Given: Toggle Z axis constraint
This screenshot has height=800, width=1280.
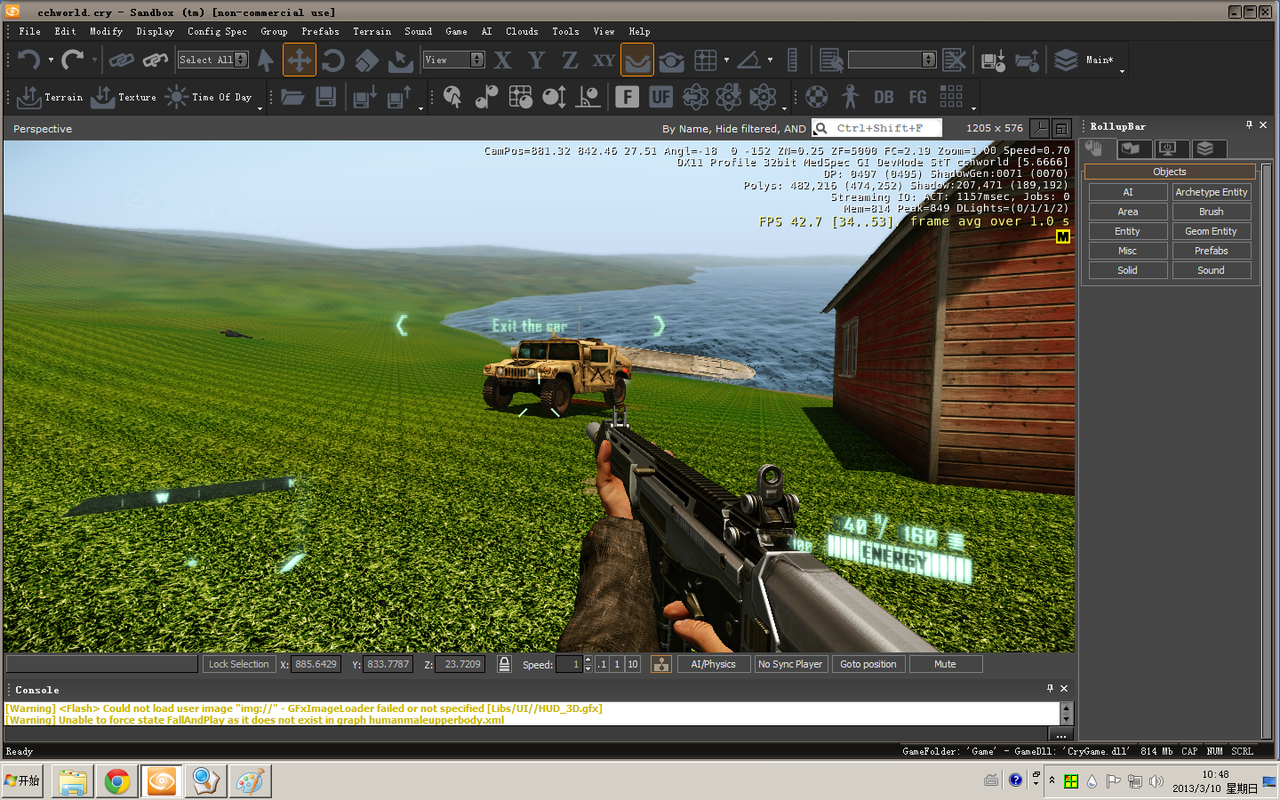Looking at the screenshot, I should (x=570, y=60).
